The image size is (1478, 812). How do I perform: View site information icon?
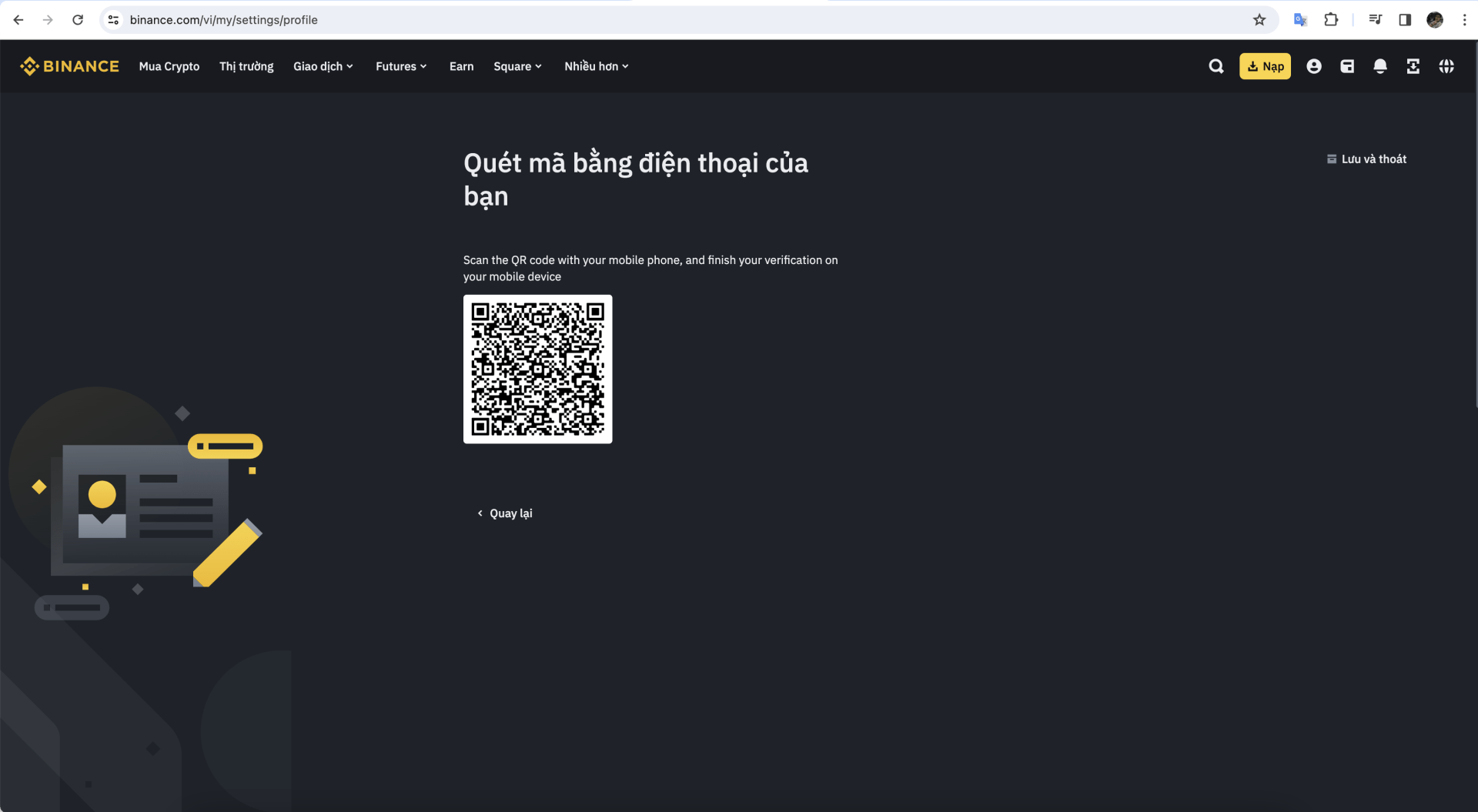[x=113, y=20]
